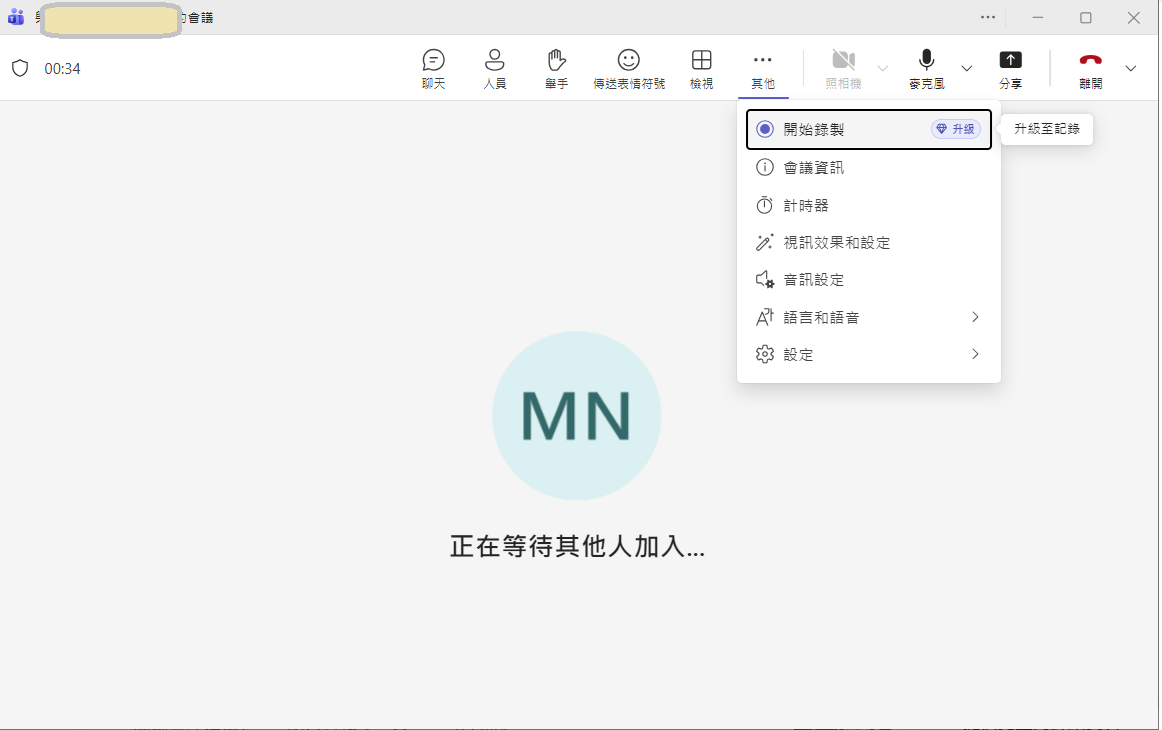Open the 其他 more actions menu
This screenshot has width=1162, height=730.
(762, 68)
